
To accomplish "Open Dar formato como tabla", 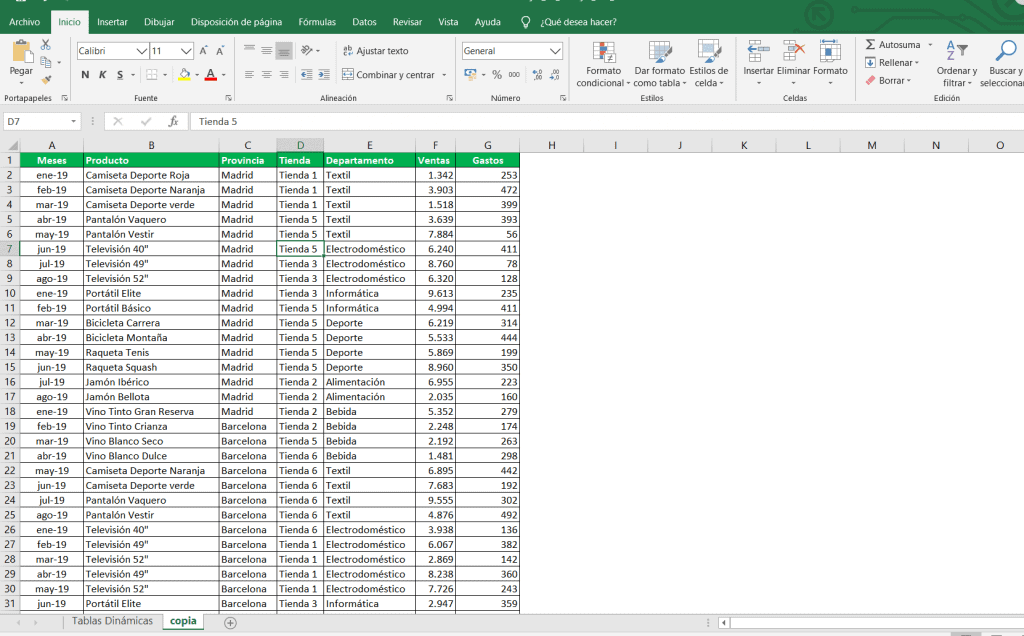I will tap(660, 64).
